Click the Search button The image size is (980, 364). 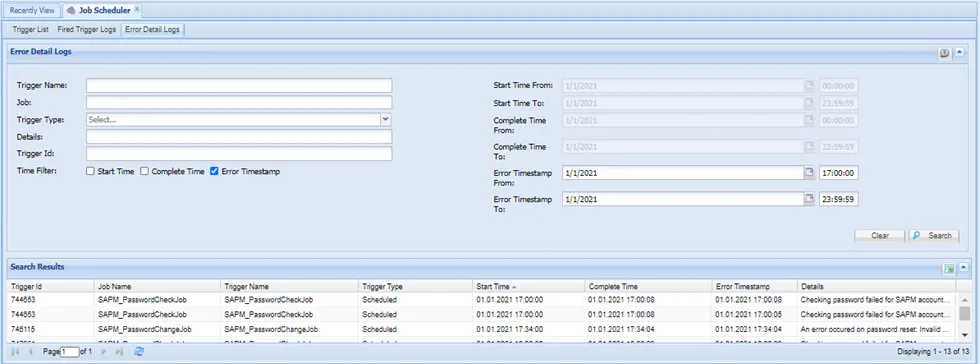click(x=934, y=236)
